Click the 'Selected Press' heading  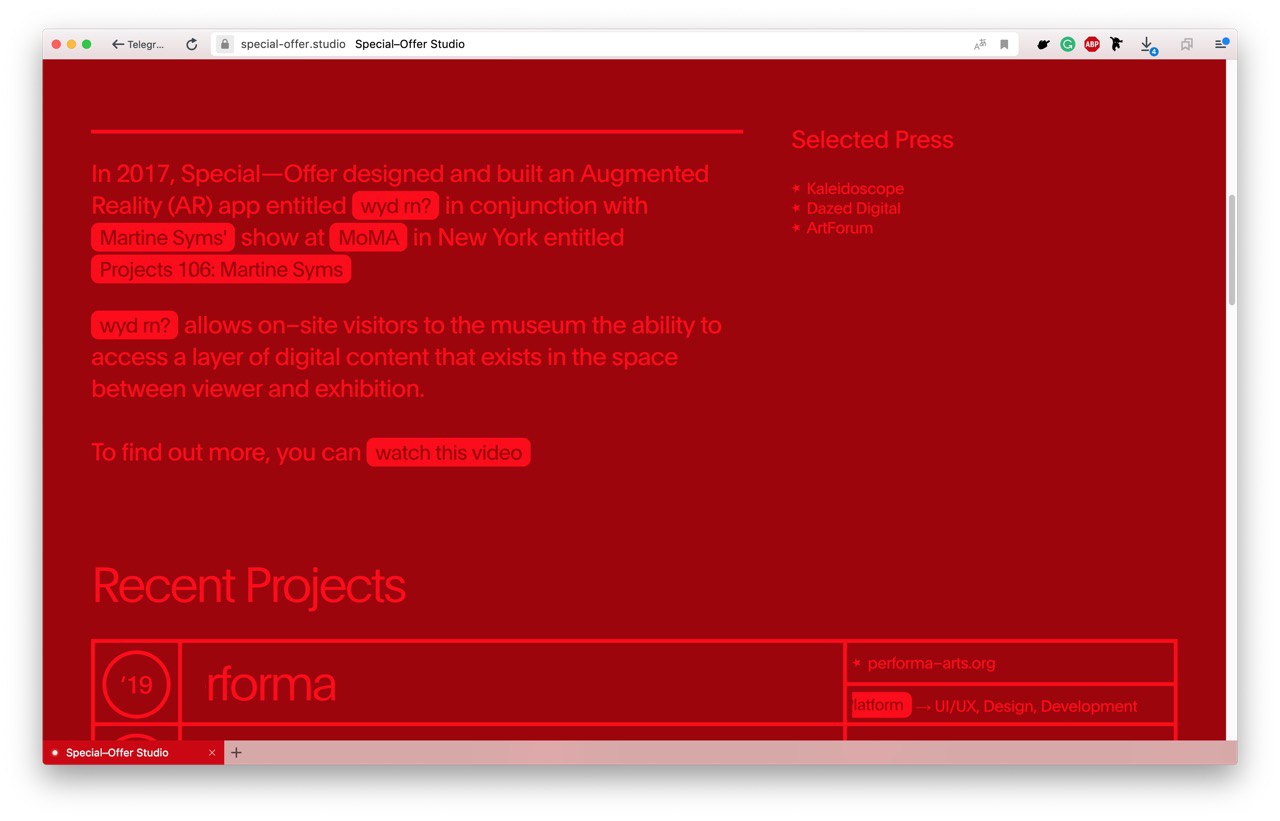point(872,140)
